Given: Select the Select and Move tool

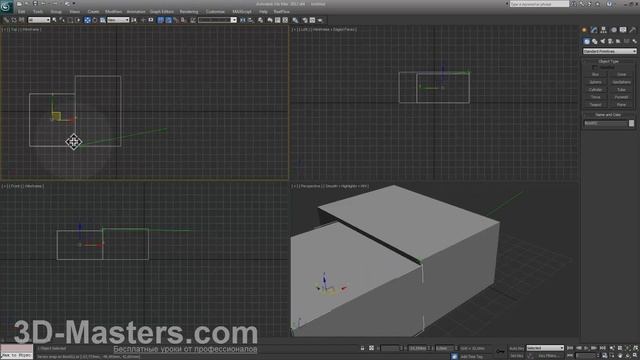Looking at the screenshot, I should pos(87,20).
